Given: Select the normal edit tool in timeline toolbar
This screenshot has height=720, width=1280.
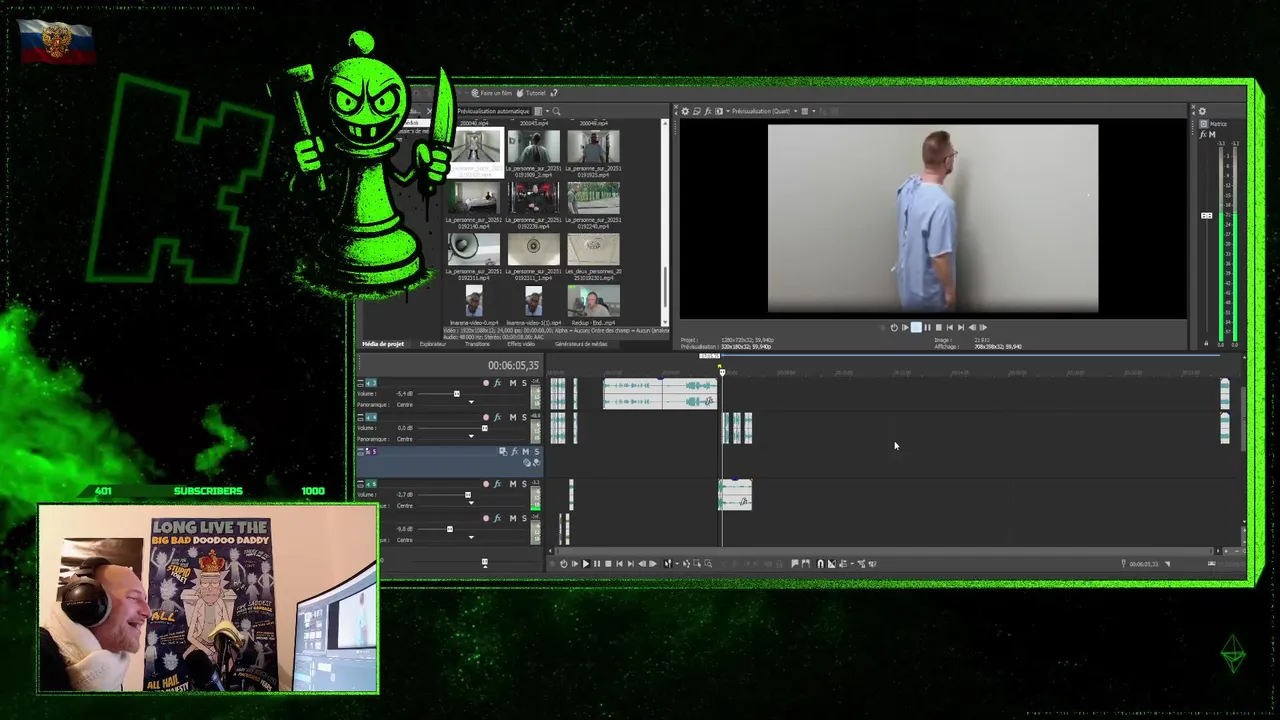Looking at the screenshot, I should (667, 564).
